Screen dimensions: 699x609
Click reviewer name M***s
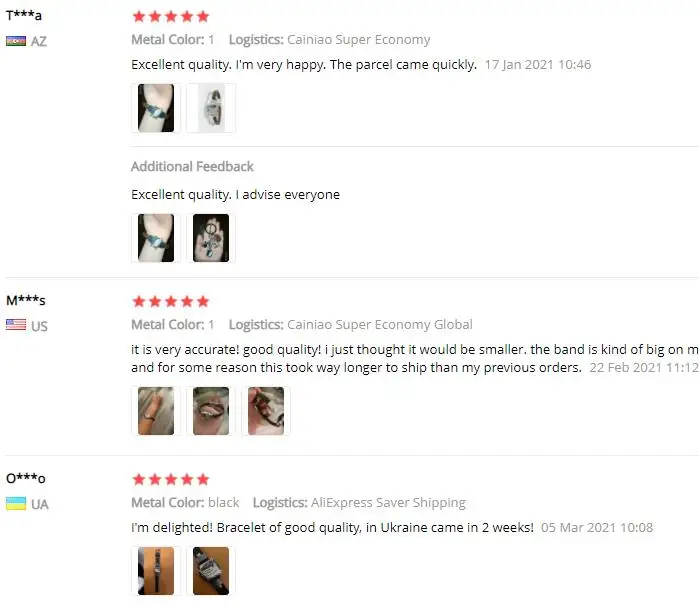pos(25,300)
